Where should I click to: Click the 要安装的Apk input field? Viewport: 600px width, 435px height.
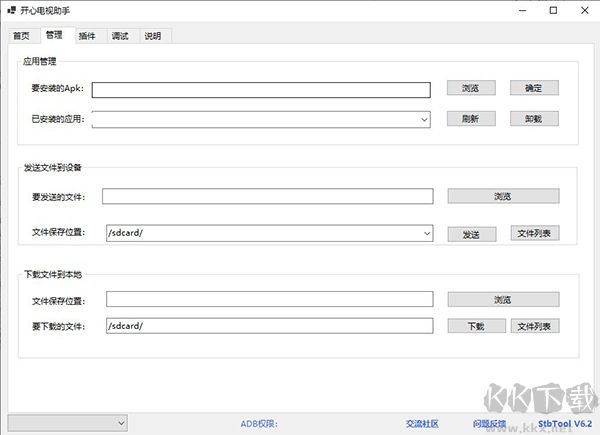261,89
